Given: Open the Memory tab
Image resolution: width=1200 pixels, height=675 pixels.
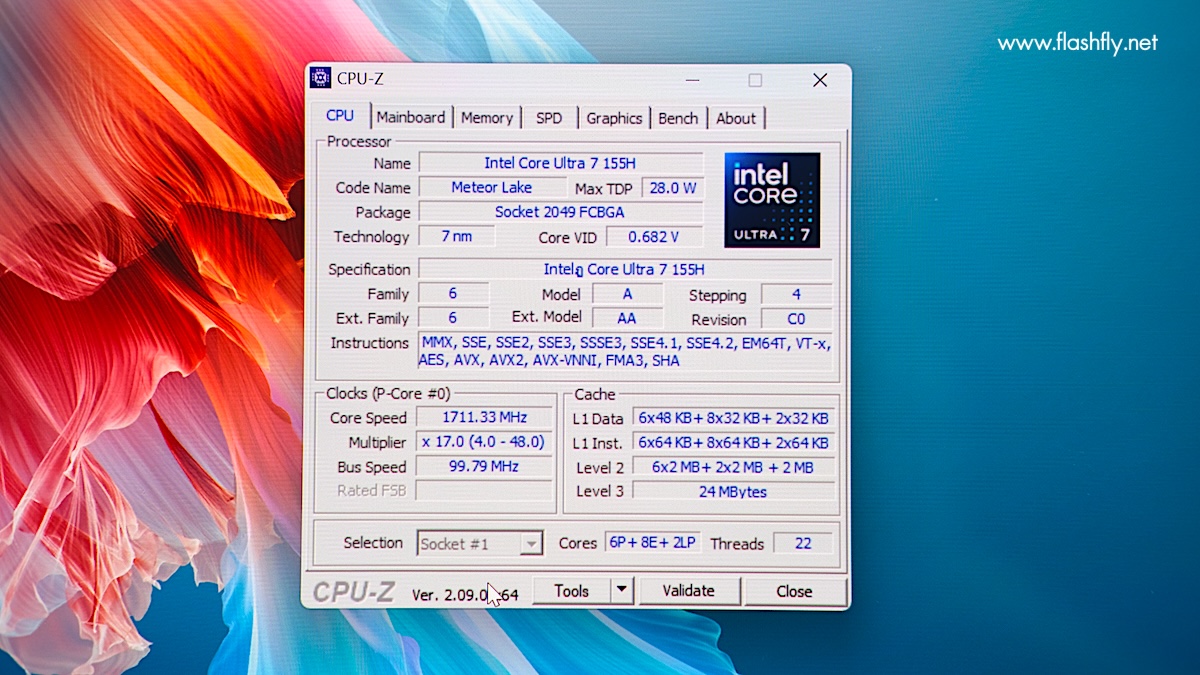Looking at the screenshot, I should point(486,118).
